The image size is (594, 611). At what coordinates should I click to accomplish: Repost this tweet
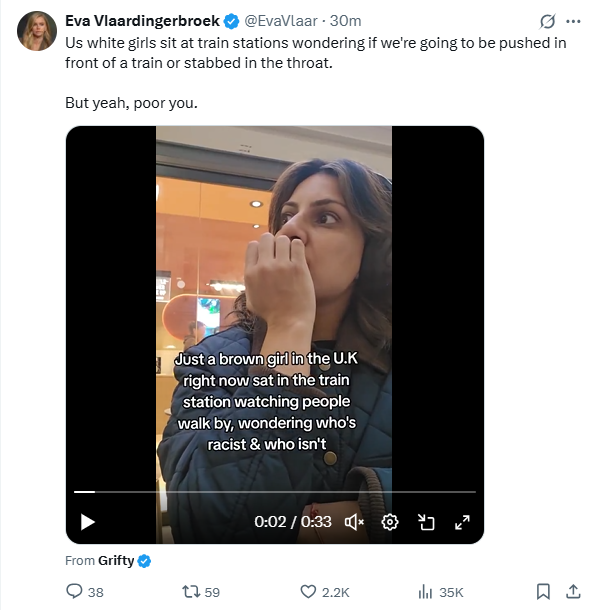point(191,591)
